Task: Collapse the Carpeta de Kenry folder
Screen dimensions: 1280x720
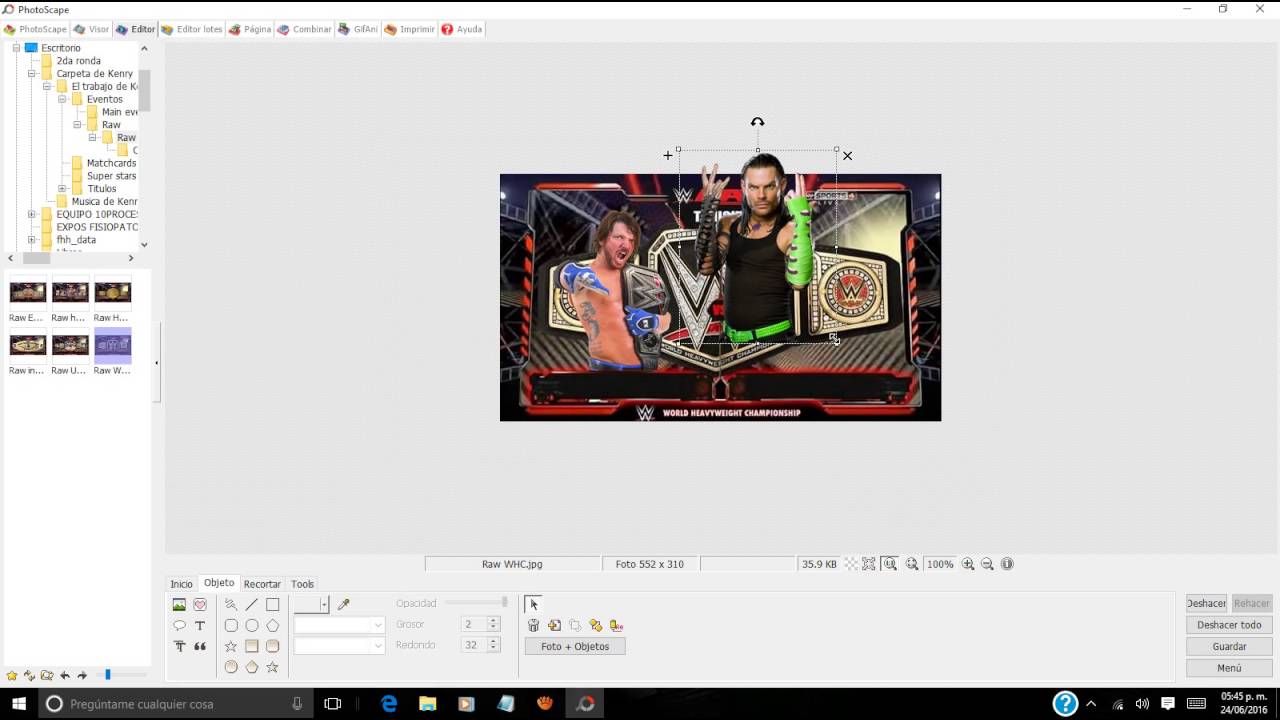Action: [x=32, y=74]
